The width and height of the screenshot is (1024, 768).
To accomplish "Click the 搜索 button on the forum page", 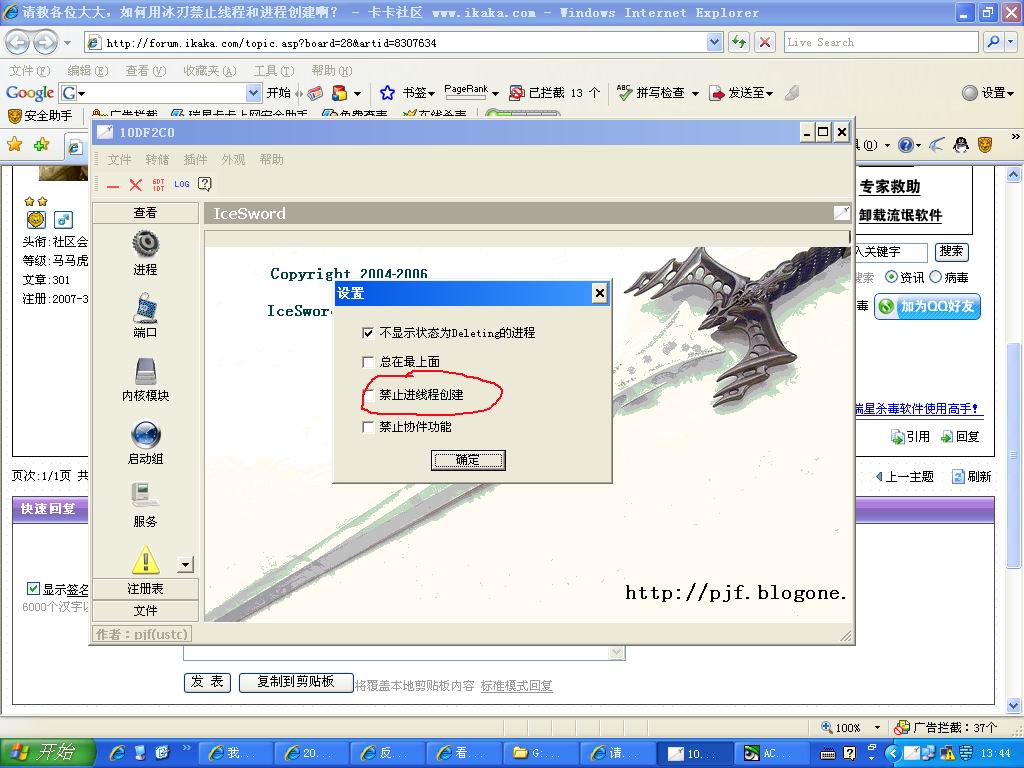I will 952,251.
